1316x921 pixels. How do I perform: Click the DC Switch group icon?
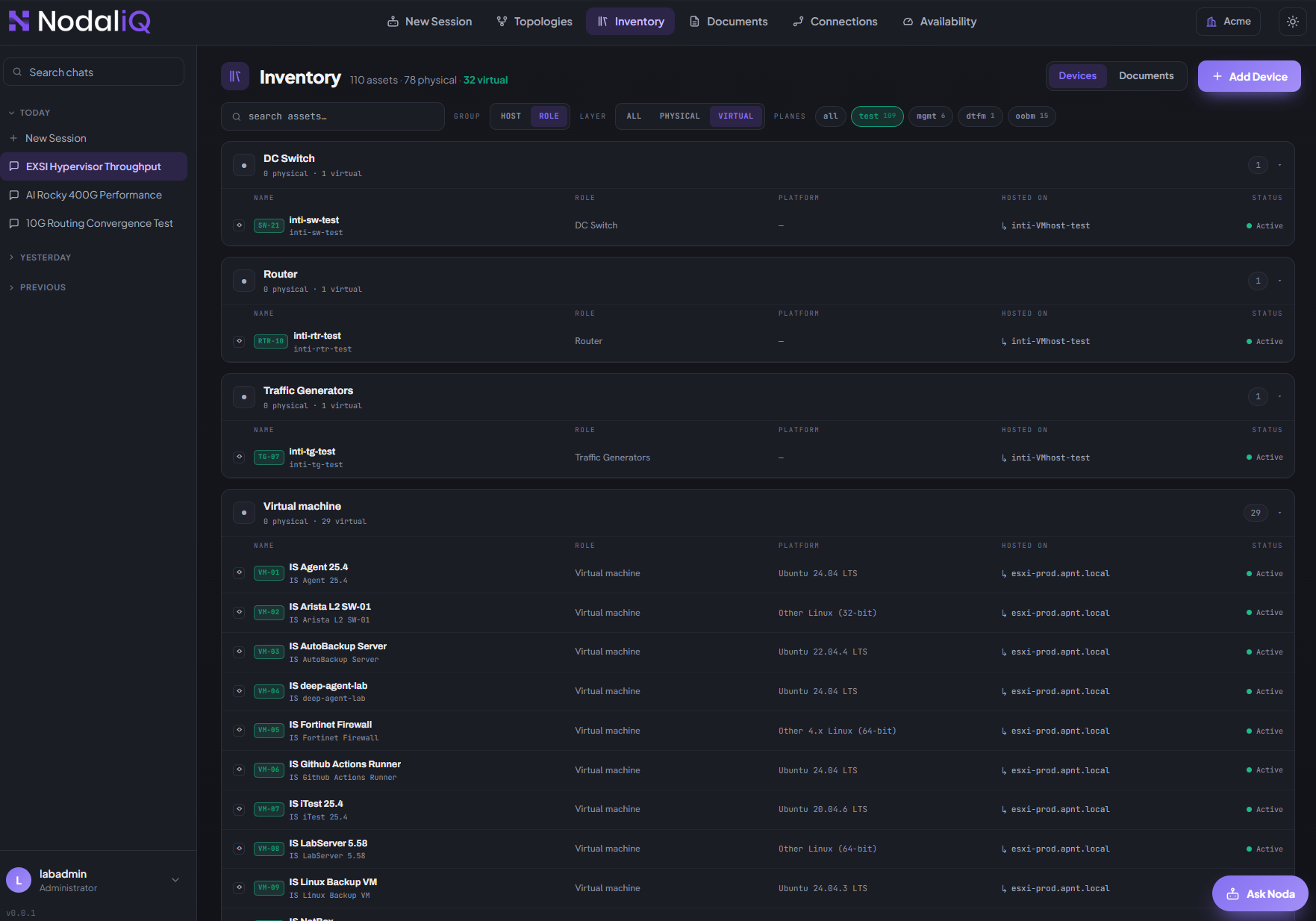244,165
